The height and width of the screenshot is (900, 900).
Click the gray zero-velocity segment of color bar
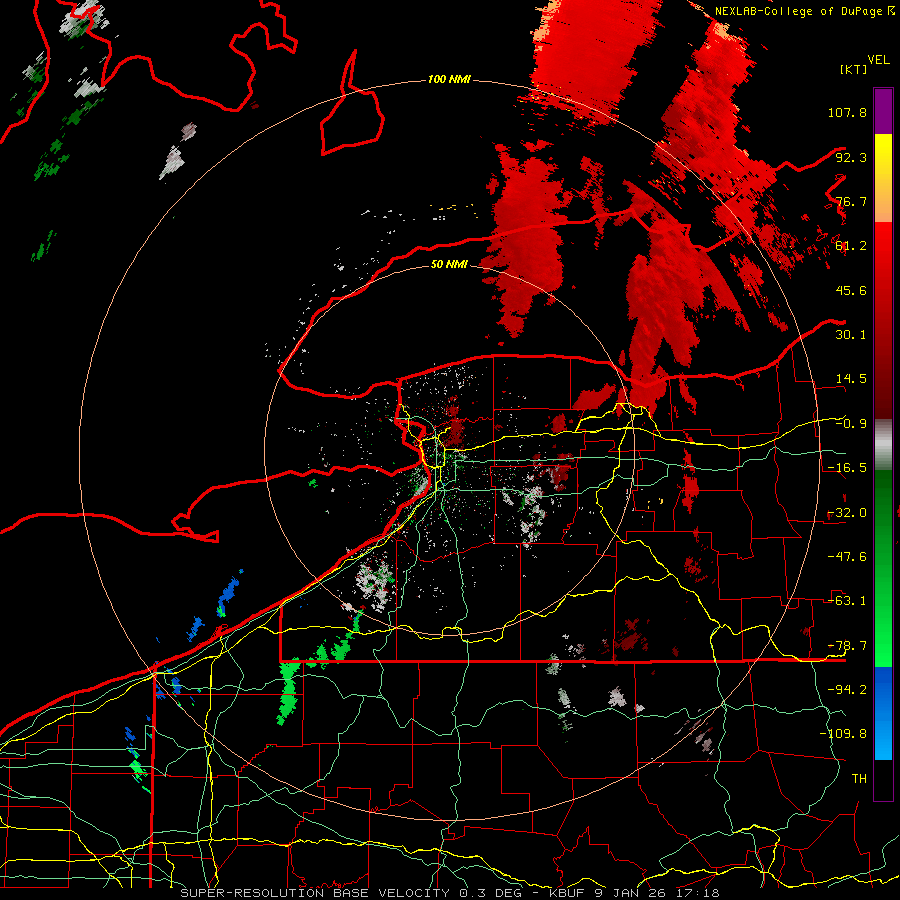point(883,445)
